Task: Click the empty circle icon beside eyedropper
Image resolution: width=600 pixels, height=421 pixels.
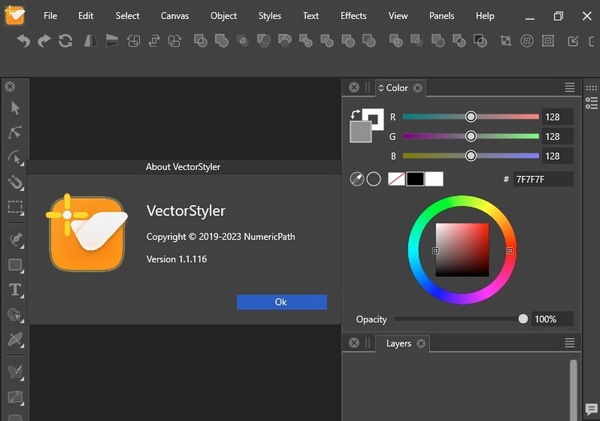Action: (373, 179)
